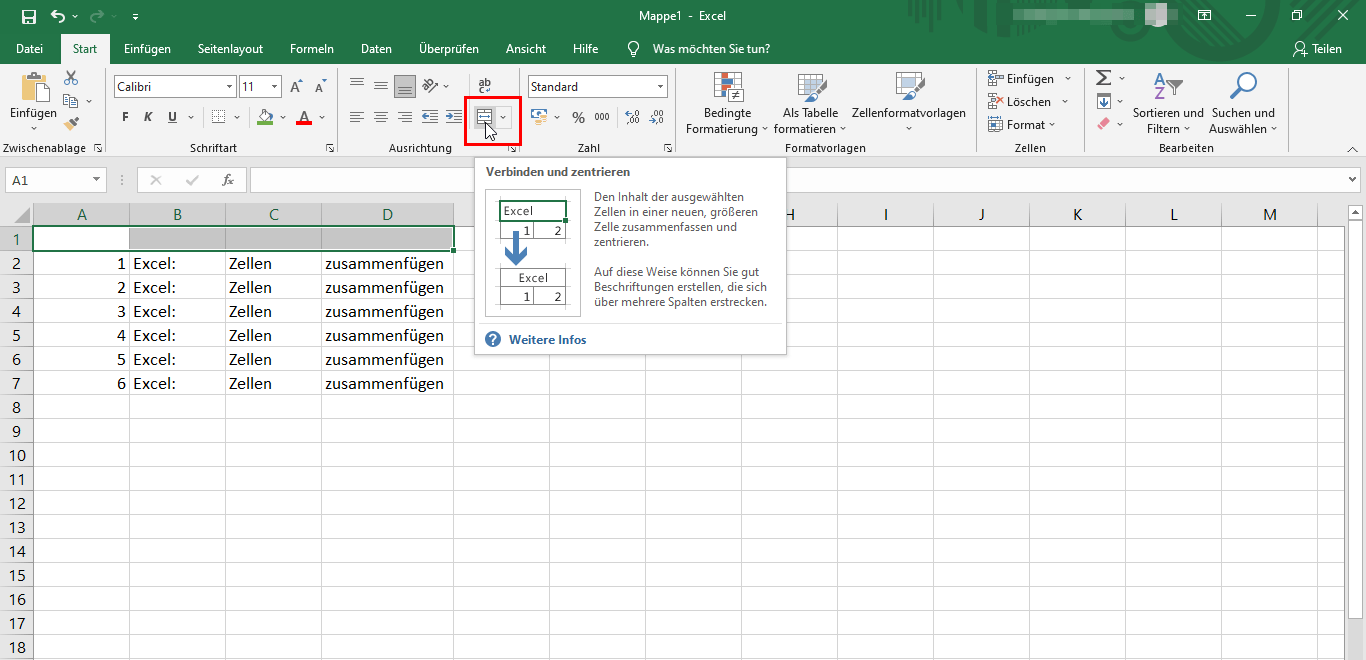Open the Standard number format dropdown

click(661, 87)
